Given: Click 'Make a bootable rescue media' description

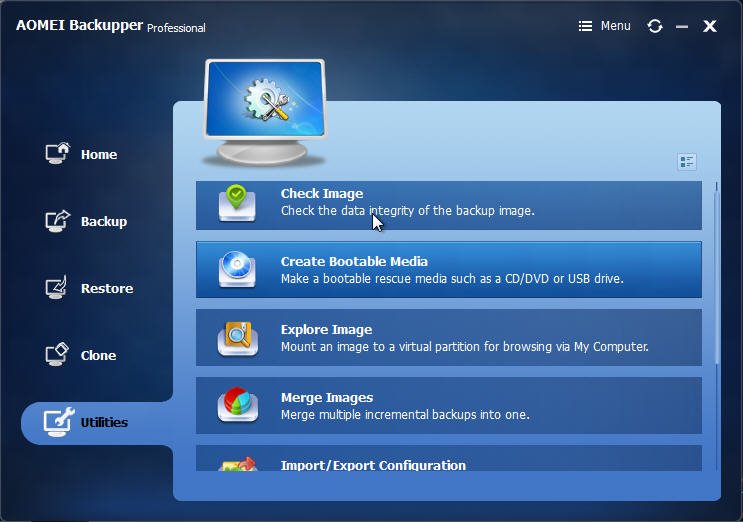Looking at the screenshot, I should (452, 279).
